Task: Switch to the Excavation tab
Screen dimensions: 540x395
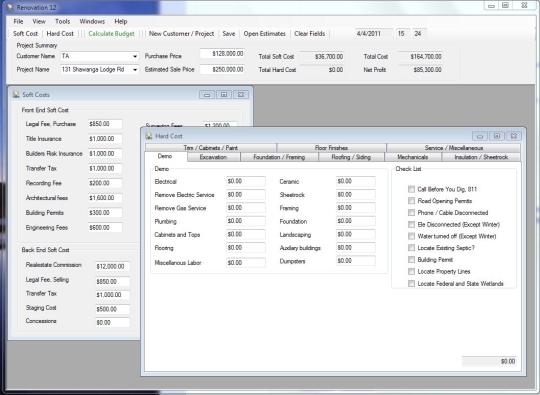Action: [213, 157]
